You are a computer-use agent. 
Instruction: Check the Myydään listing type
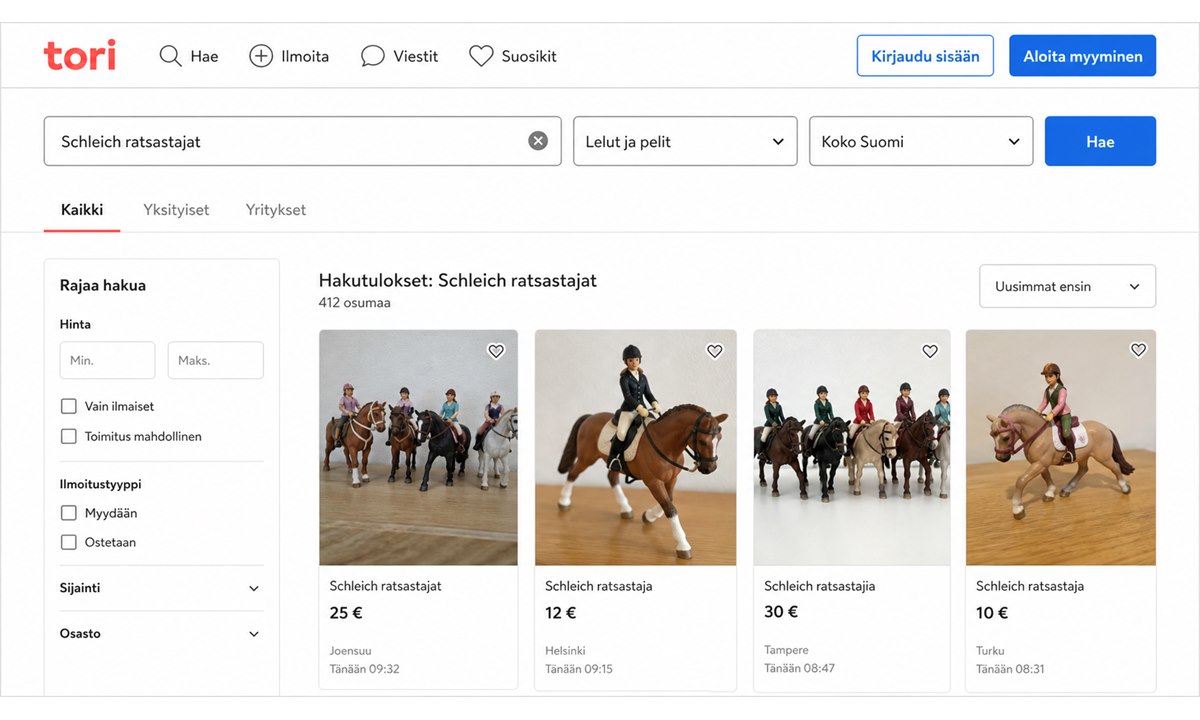[69, 513]
